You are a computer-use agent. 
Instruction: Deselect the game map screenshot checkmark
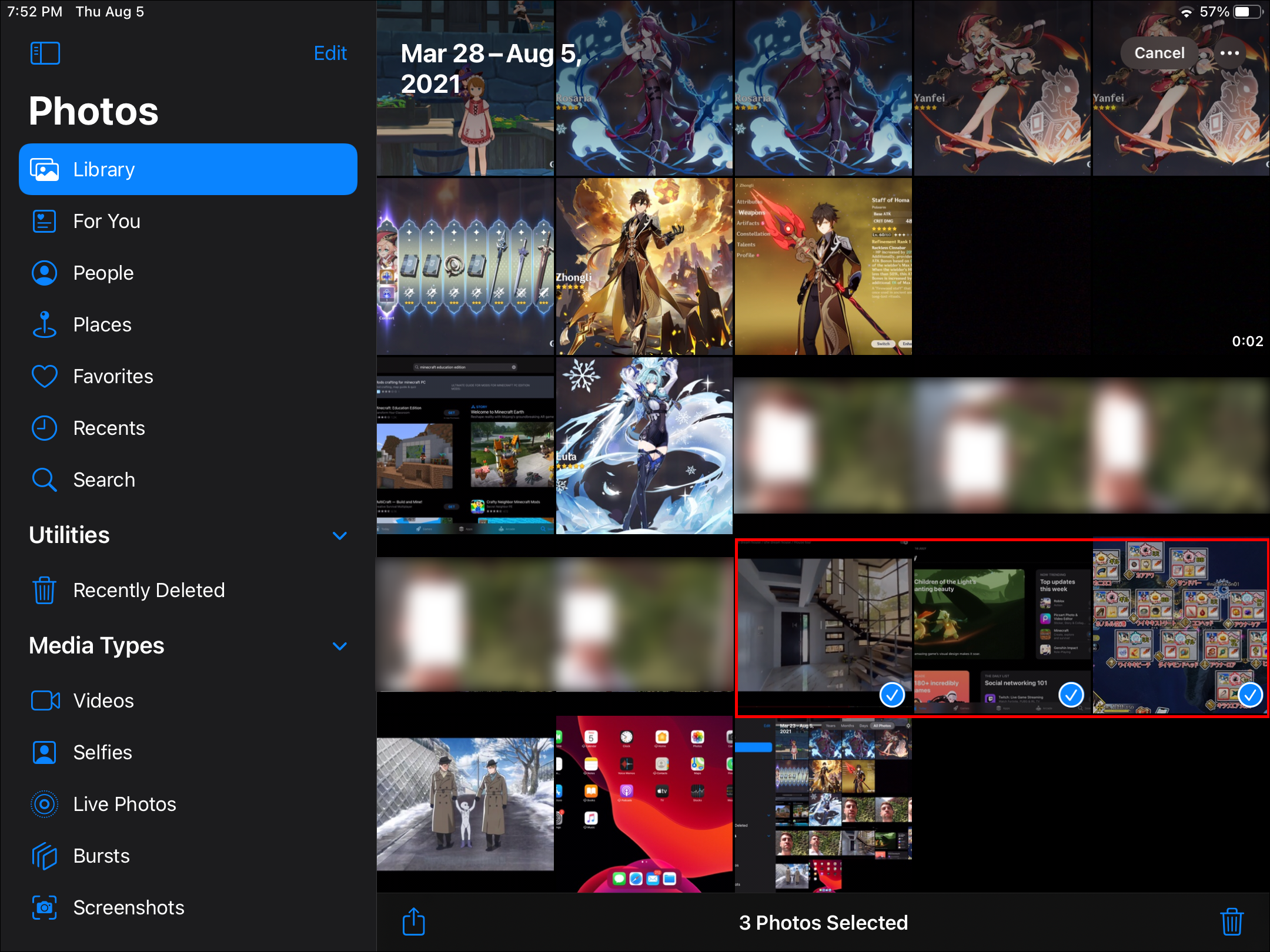1249,695
